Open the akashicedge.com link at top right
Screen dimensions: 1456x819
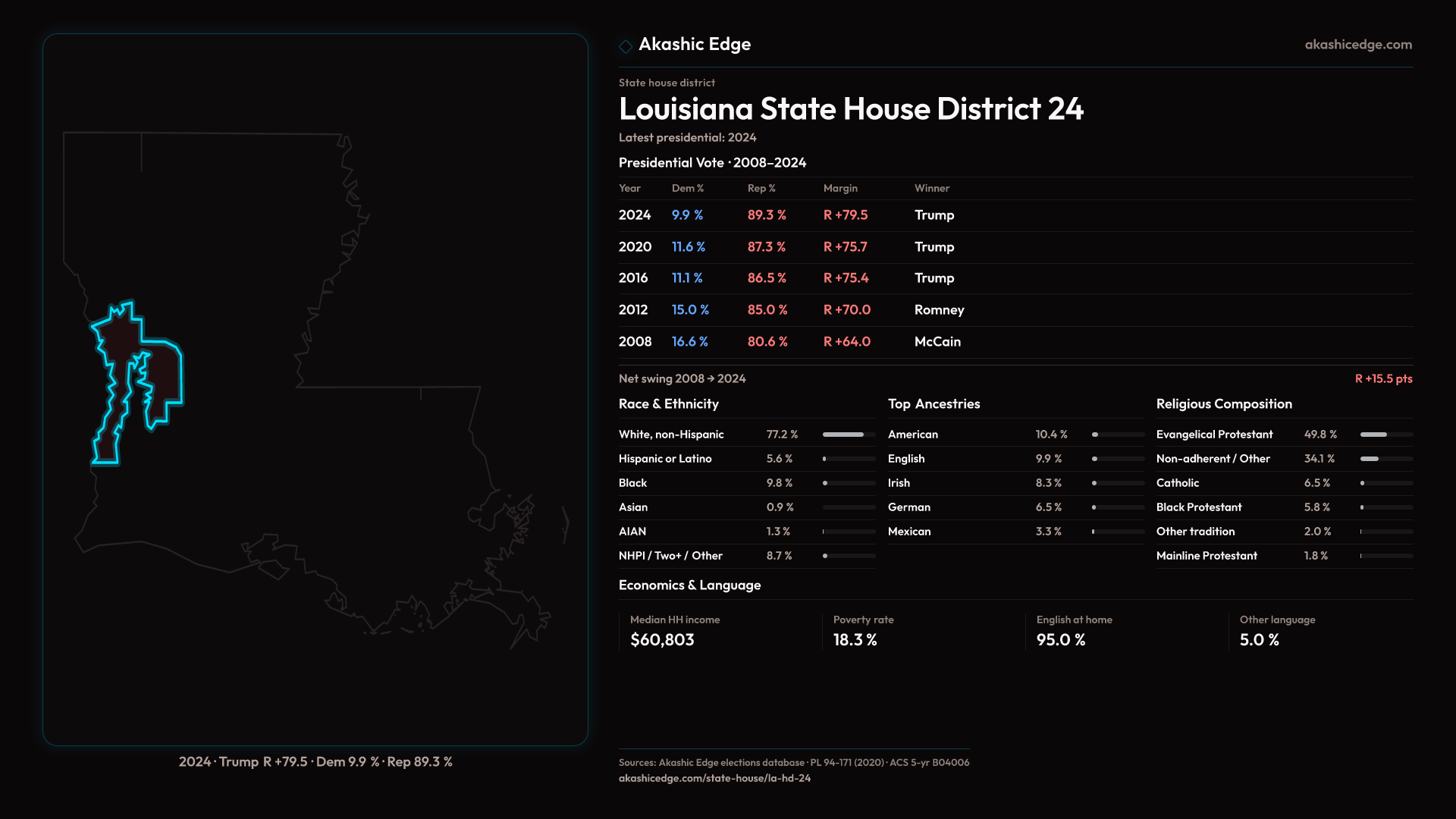point(1358,45)
